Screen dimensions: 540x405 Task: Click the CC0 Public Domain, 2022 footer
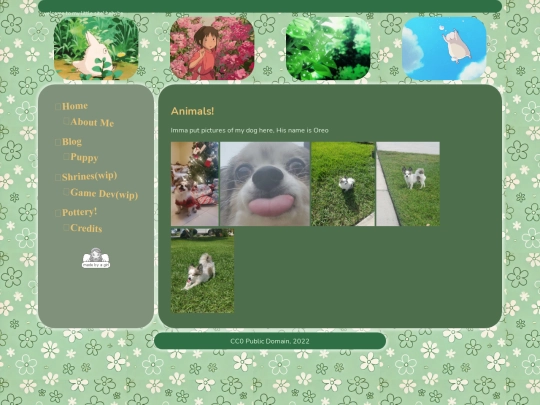[270, 341]
